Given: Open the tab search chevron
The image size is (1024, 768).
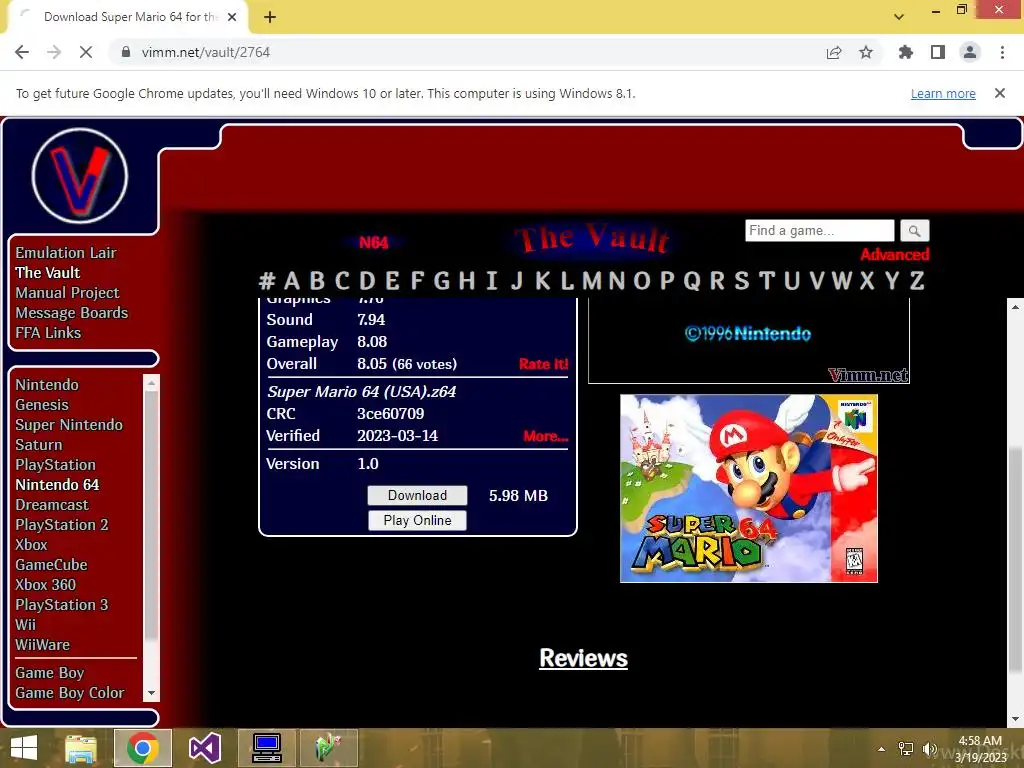Looking at the screenshot, I should [x=899, y=17].
